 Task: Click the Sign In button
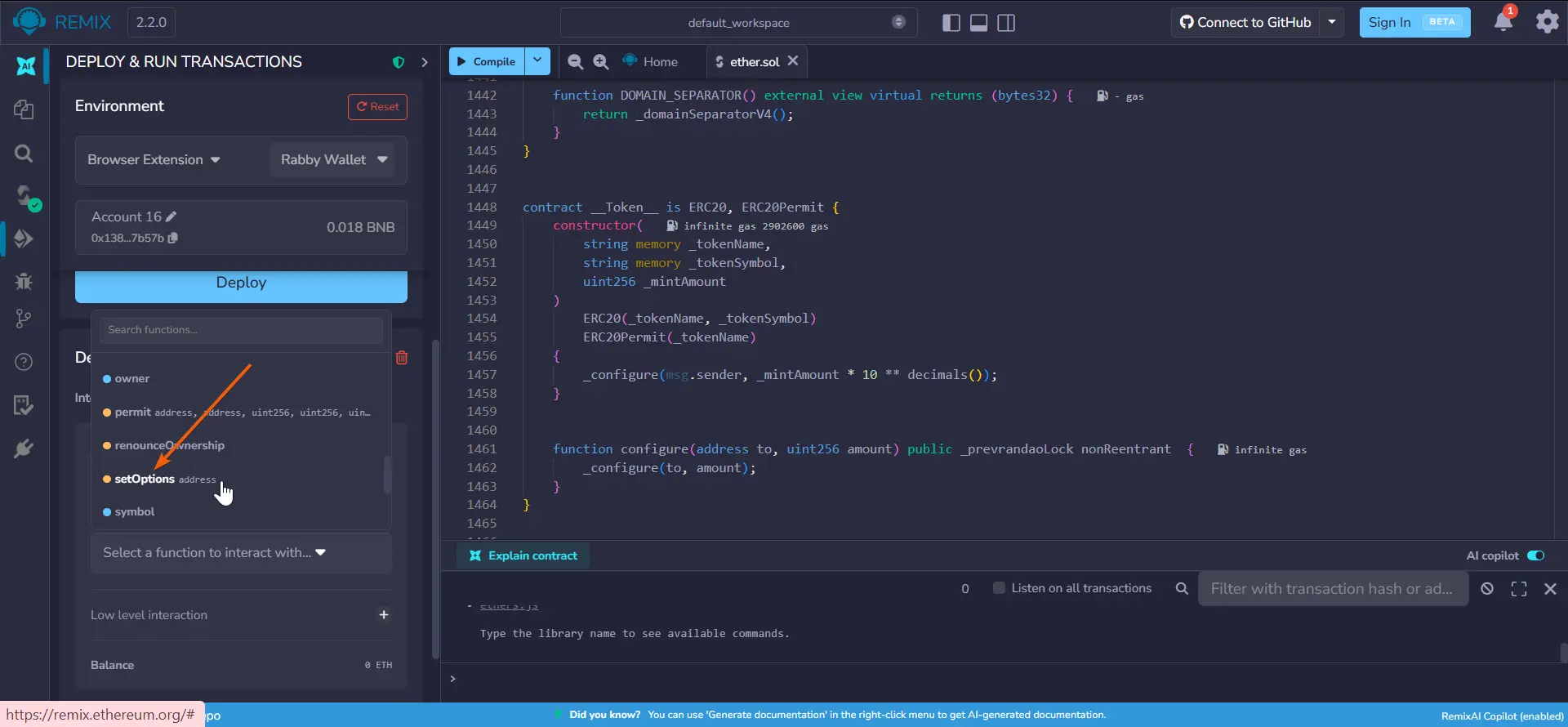coord(1414,22)
